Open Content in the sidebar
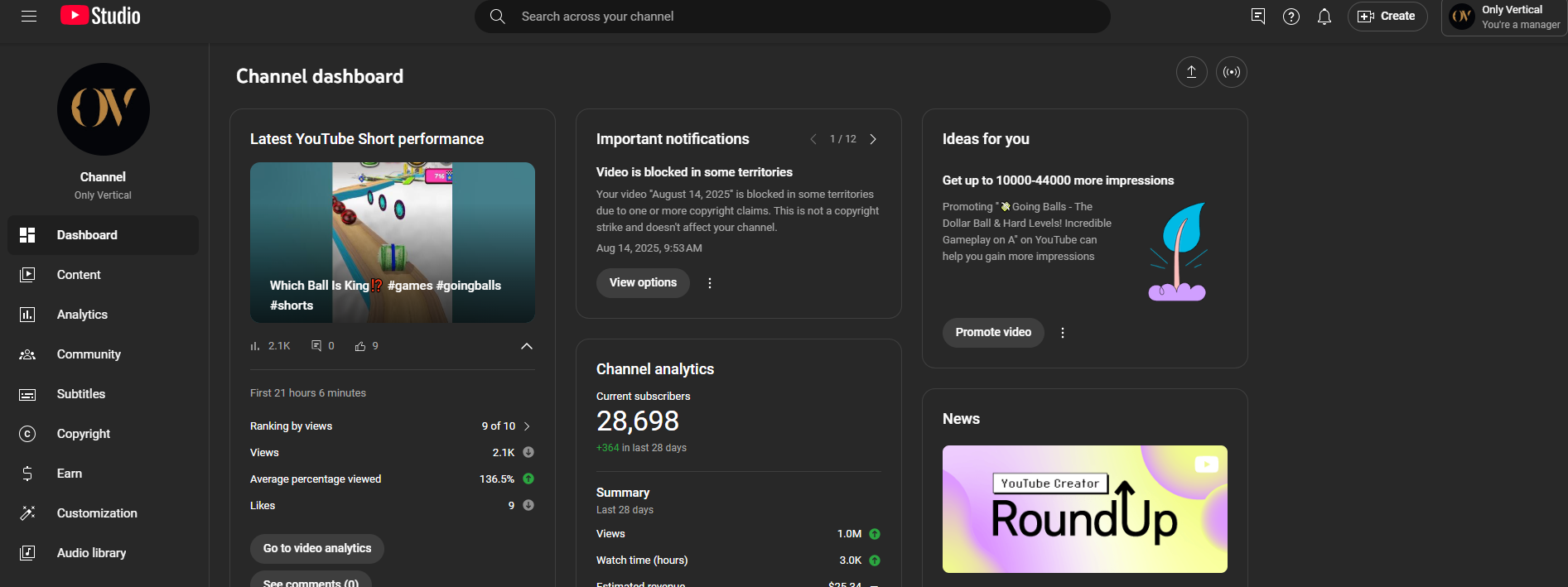The width and height of the screenshot is (1568, 587). [x=104, y=275]
